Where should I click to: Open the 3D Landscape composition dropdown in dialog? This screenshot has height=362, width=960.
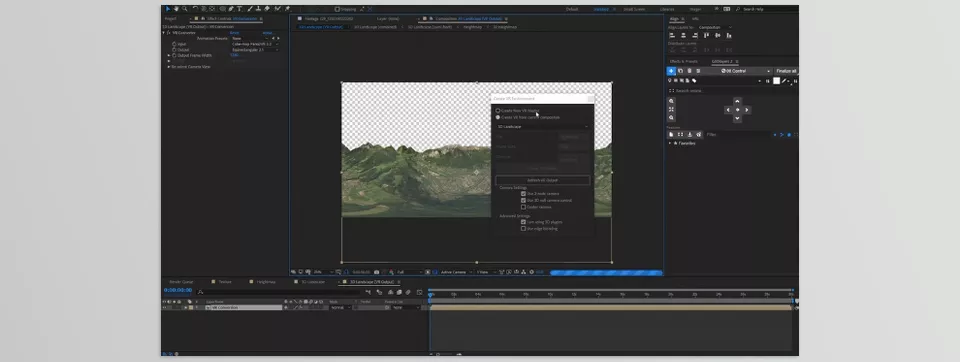click(542, 127)
